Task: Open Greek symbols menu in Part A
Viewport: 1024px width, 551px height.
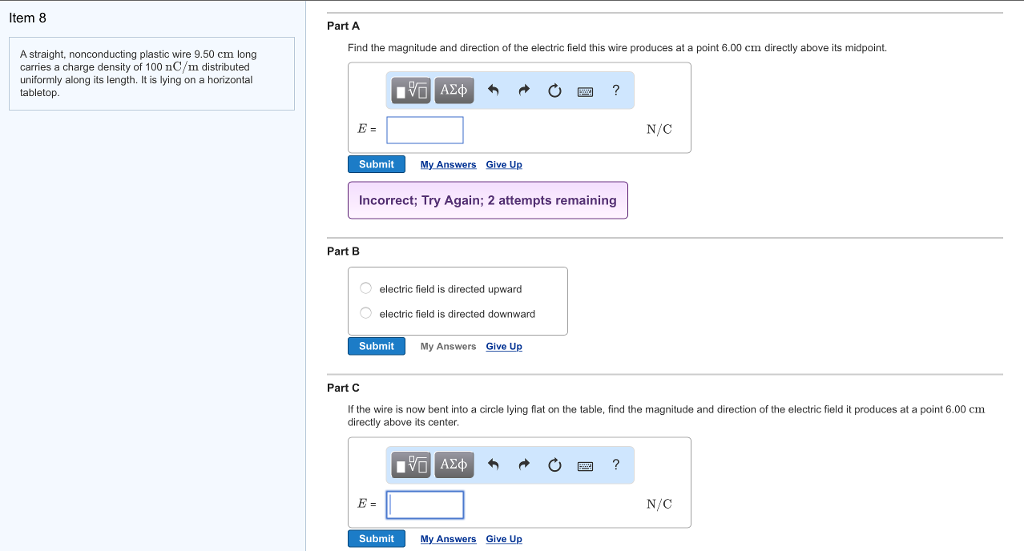Action: (x=454, y=91)
